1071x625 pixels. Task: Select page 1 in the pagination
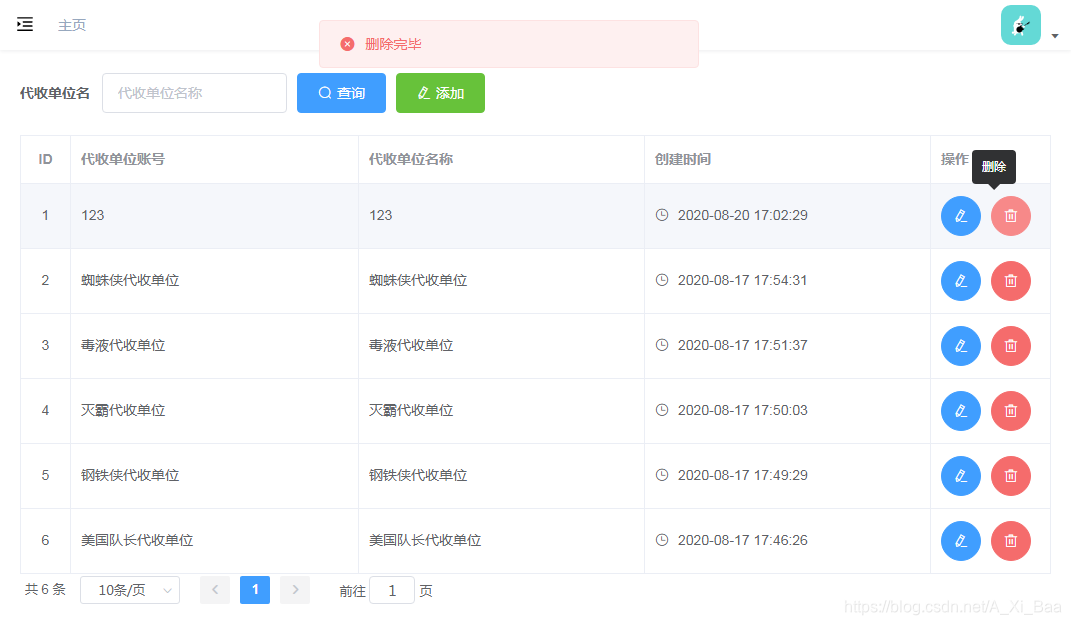[254, 590]
